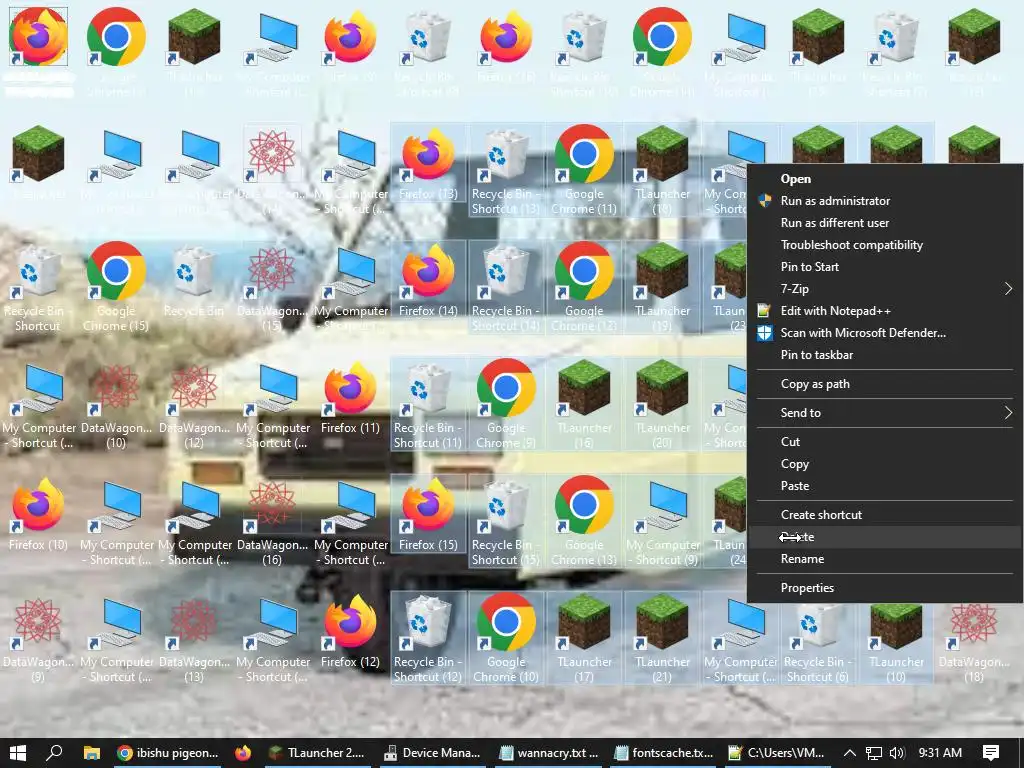The height and width of the screenshot is (768, 1024).
Task: Choose Cut in the context menu
Action: 885,441
